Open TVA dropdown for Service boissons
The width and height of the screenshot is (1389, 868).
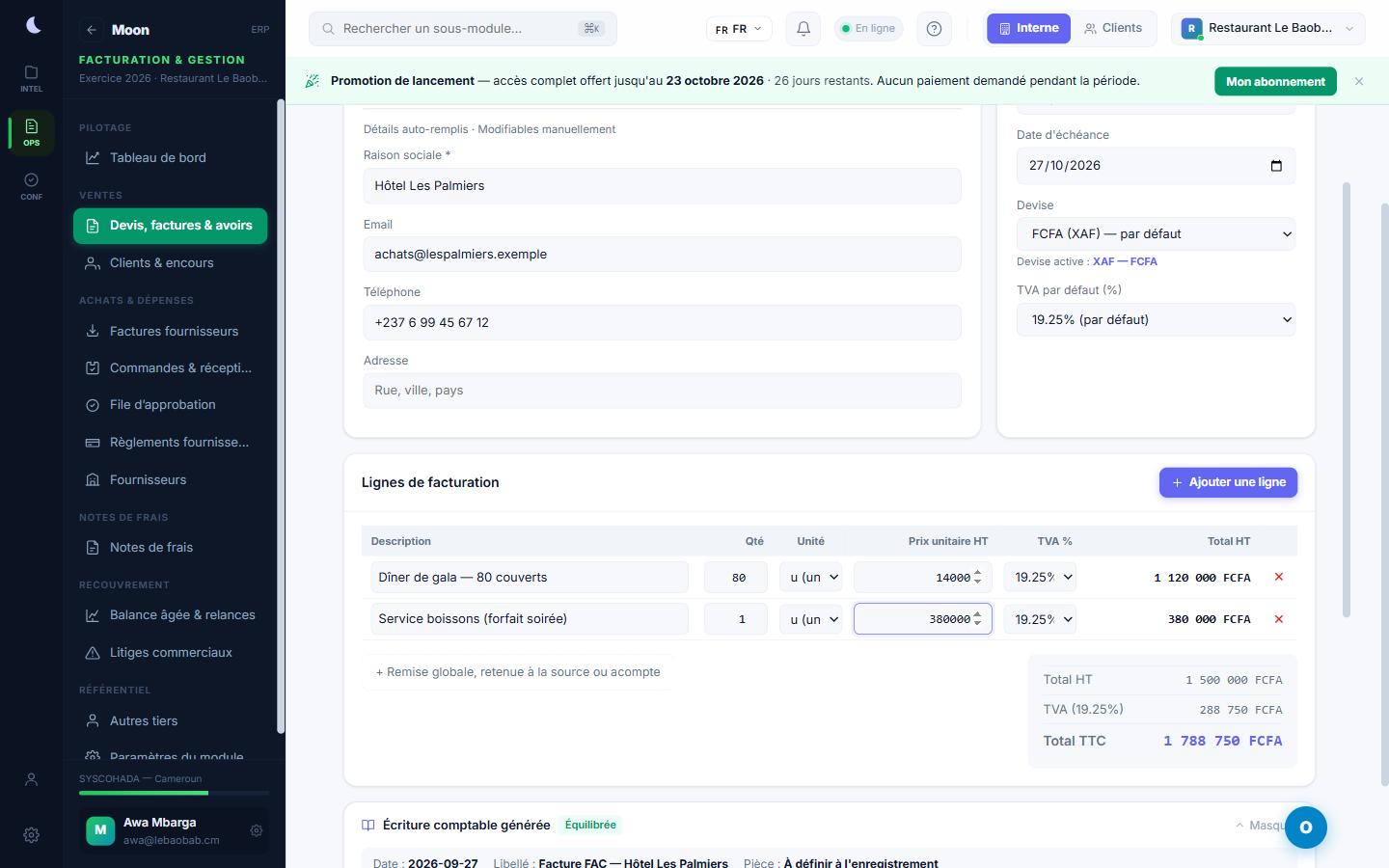[x=1040, y=619]
